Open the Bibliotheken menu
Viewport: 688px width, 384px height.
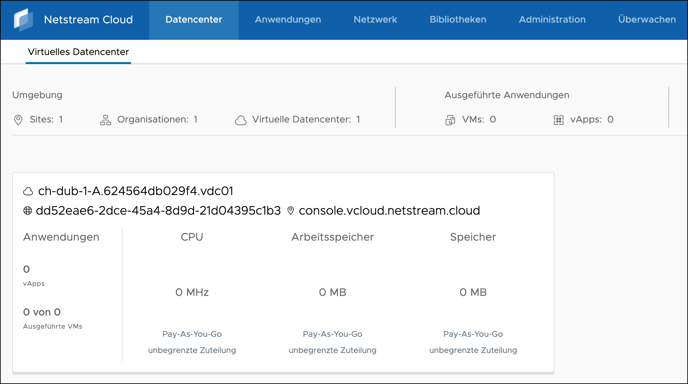pos(458,20)
